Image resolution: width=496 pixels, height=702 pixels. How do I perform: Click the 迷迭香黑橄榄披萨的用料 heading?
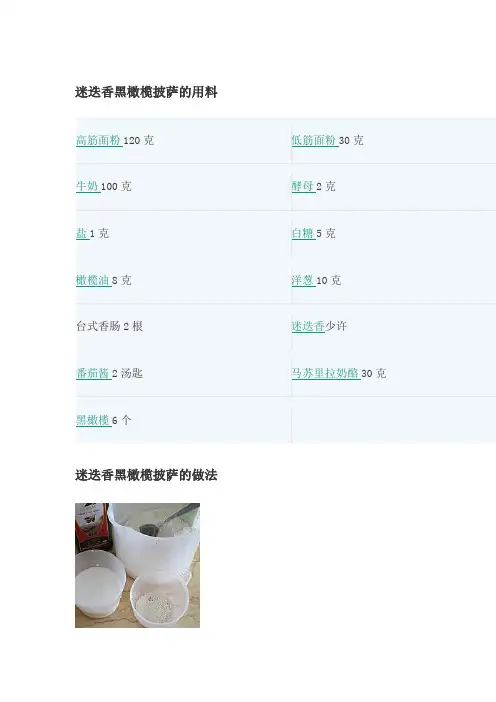[146, 92]
